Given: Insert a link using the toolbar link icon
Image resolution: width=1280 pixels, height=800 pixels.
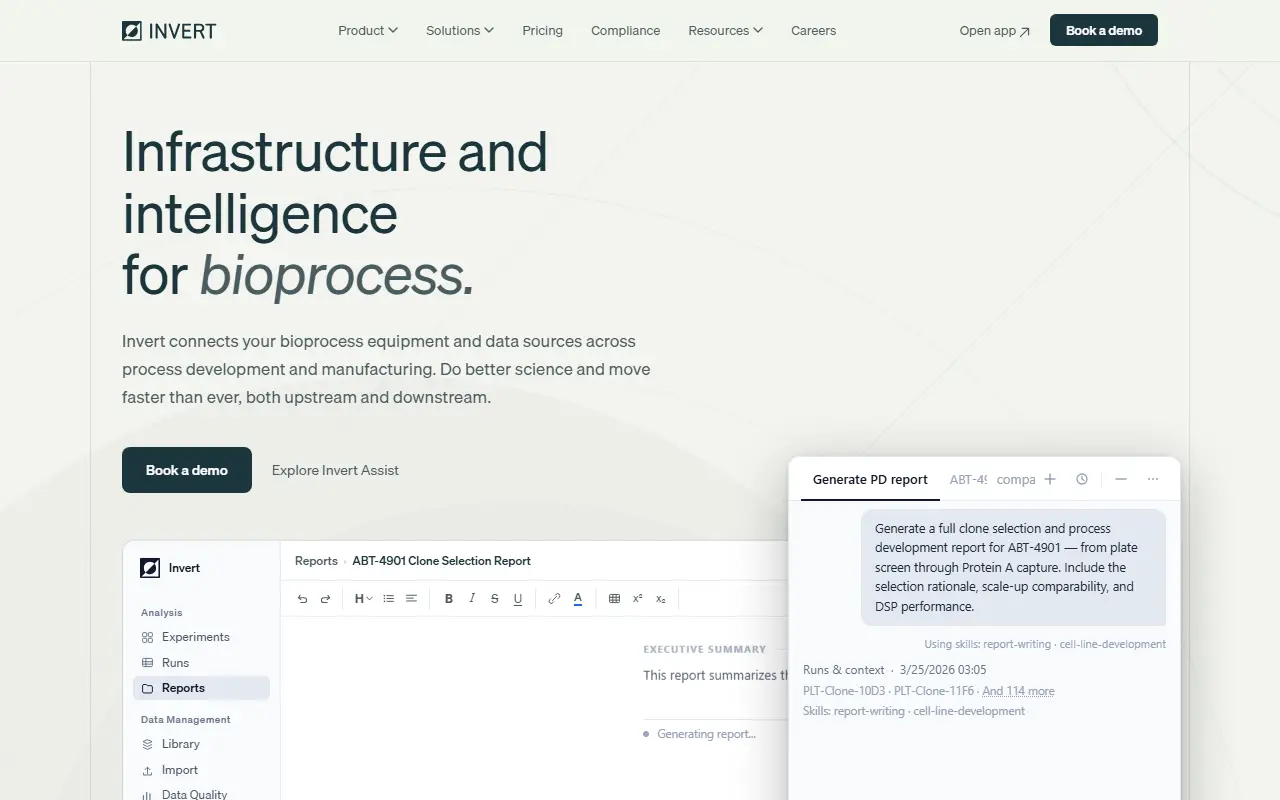Looking at the screenshot, I should pos(554,599).
